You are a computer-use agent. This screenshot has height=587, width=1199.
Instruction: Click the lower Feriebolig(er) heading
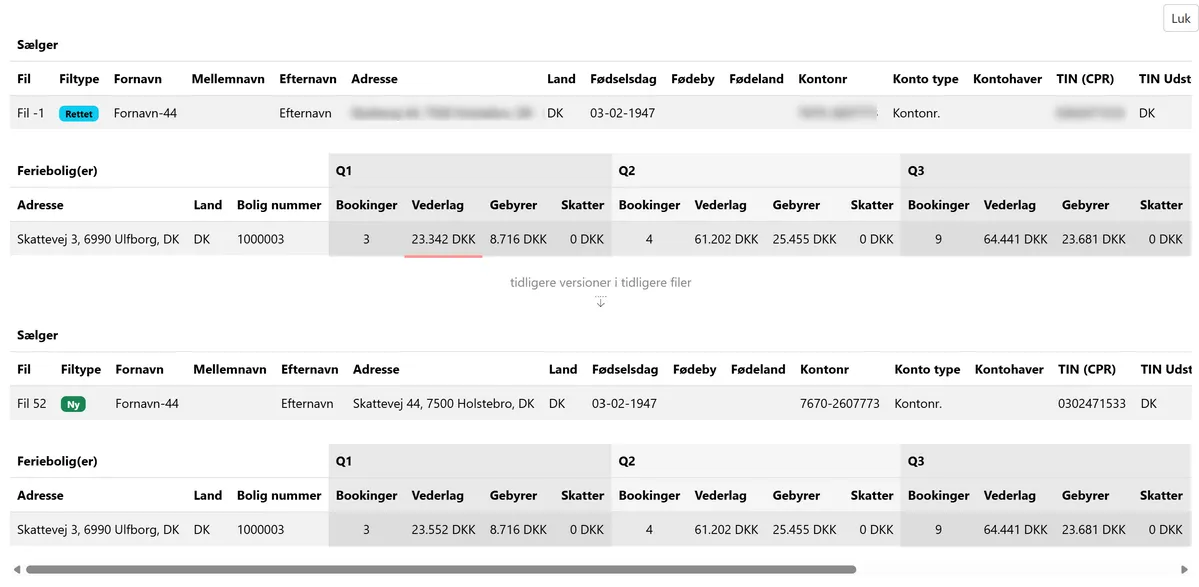click(57, 462)
